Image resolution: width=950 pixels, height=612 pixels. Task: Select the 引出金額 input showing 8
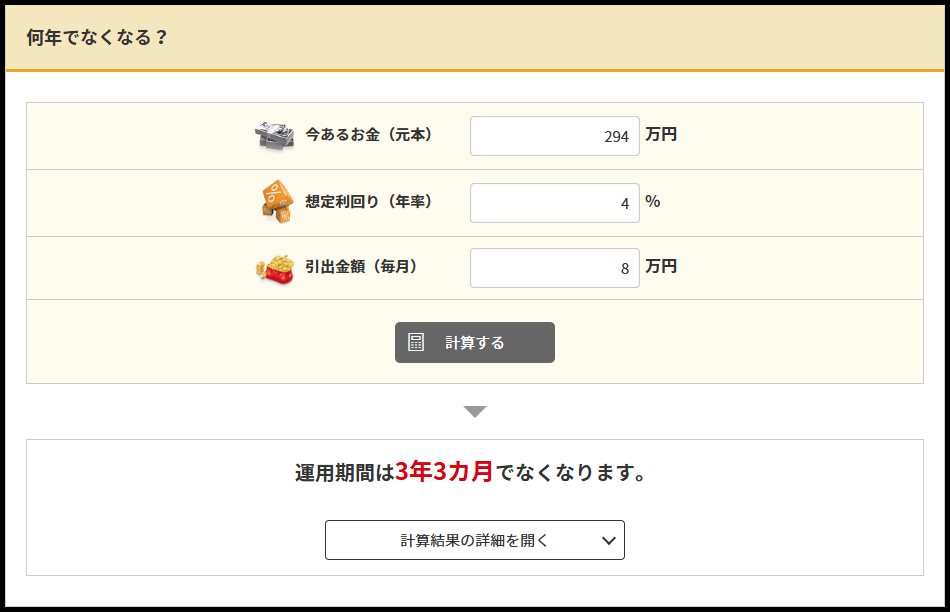554,268
